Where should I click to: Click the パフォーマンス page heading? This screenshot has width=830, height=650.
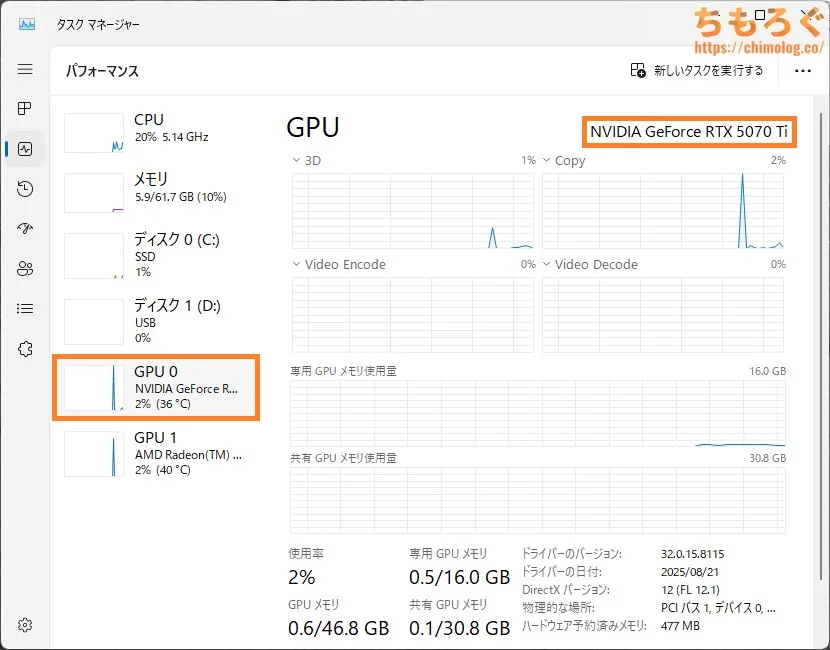tap(102, 71)
